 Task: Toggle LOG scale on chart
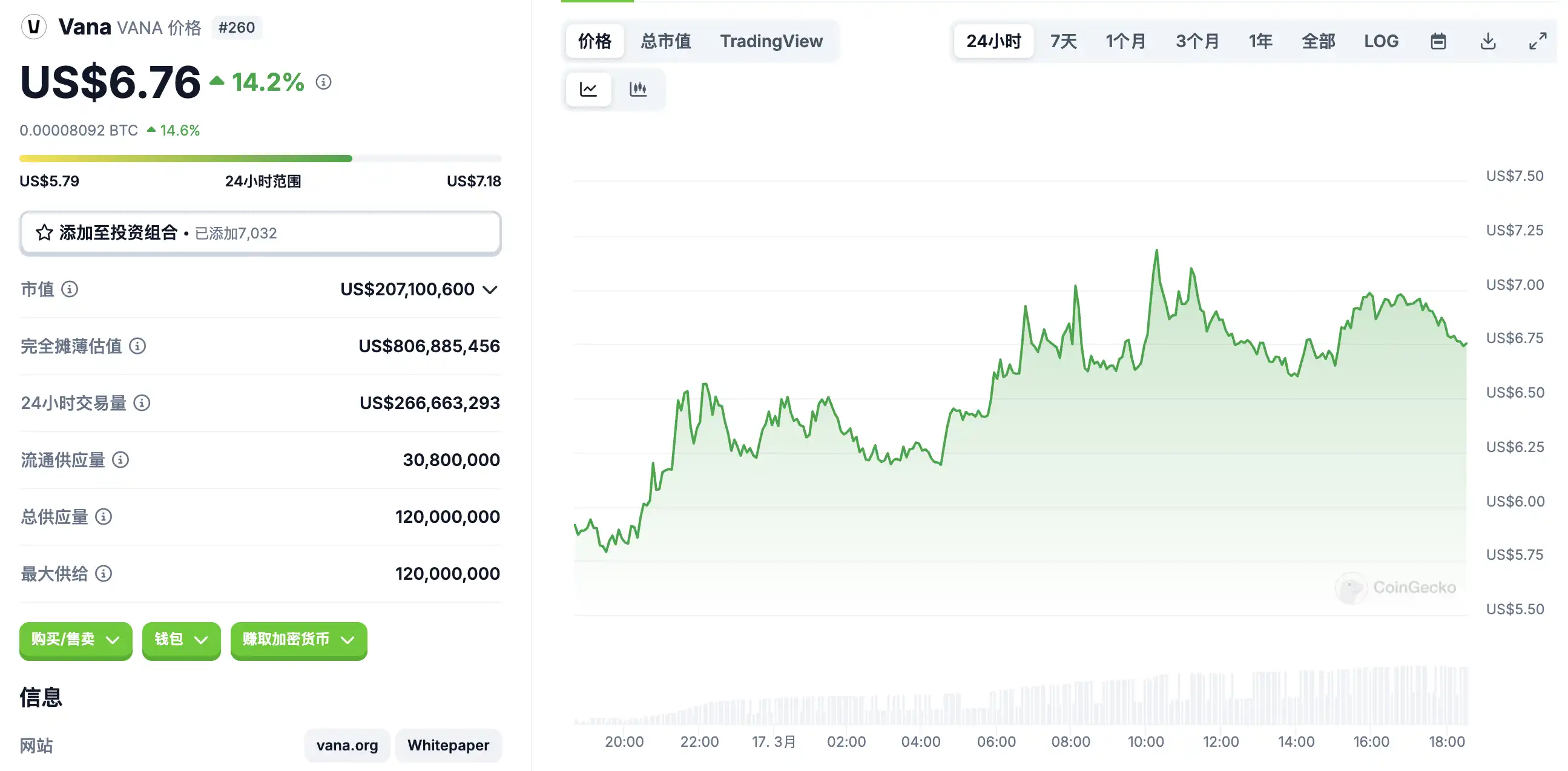pos(1381,41)
